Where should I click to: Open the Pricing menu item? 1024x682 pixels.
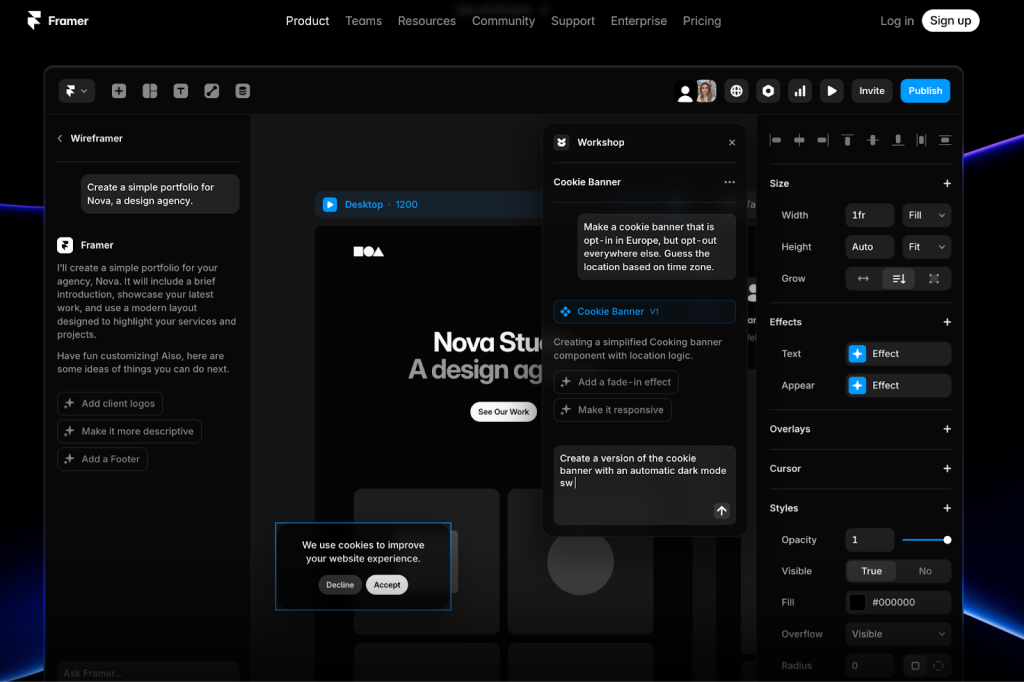[701, 21]
